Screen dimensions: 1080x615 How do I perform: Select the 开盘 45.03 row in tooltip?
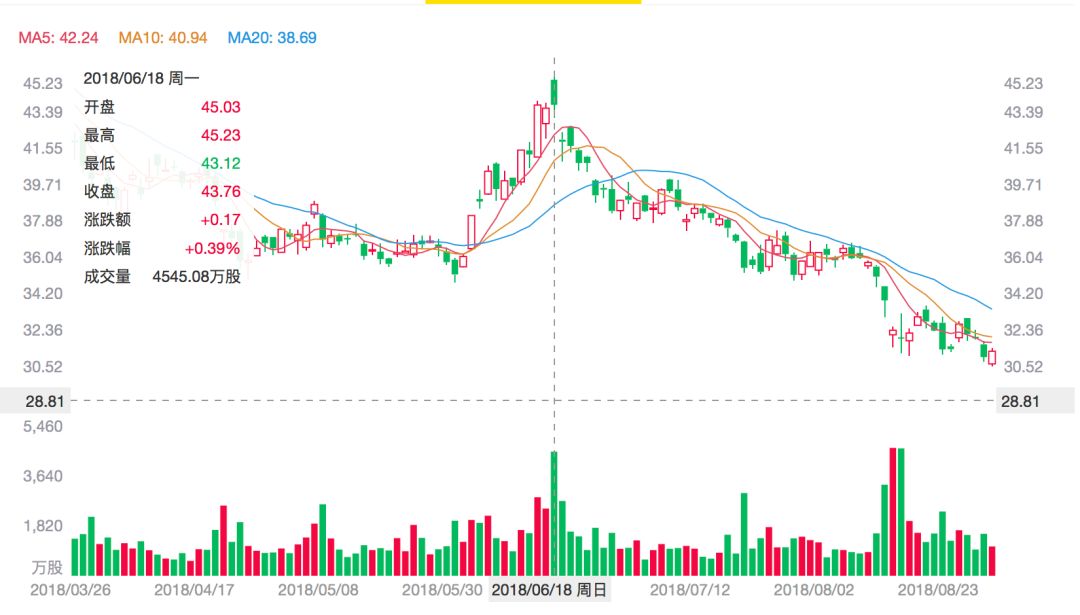click(162, 107)
